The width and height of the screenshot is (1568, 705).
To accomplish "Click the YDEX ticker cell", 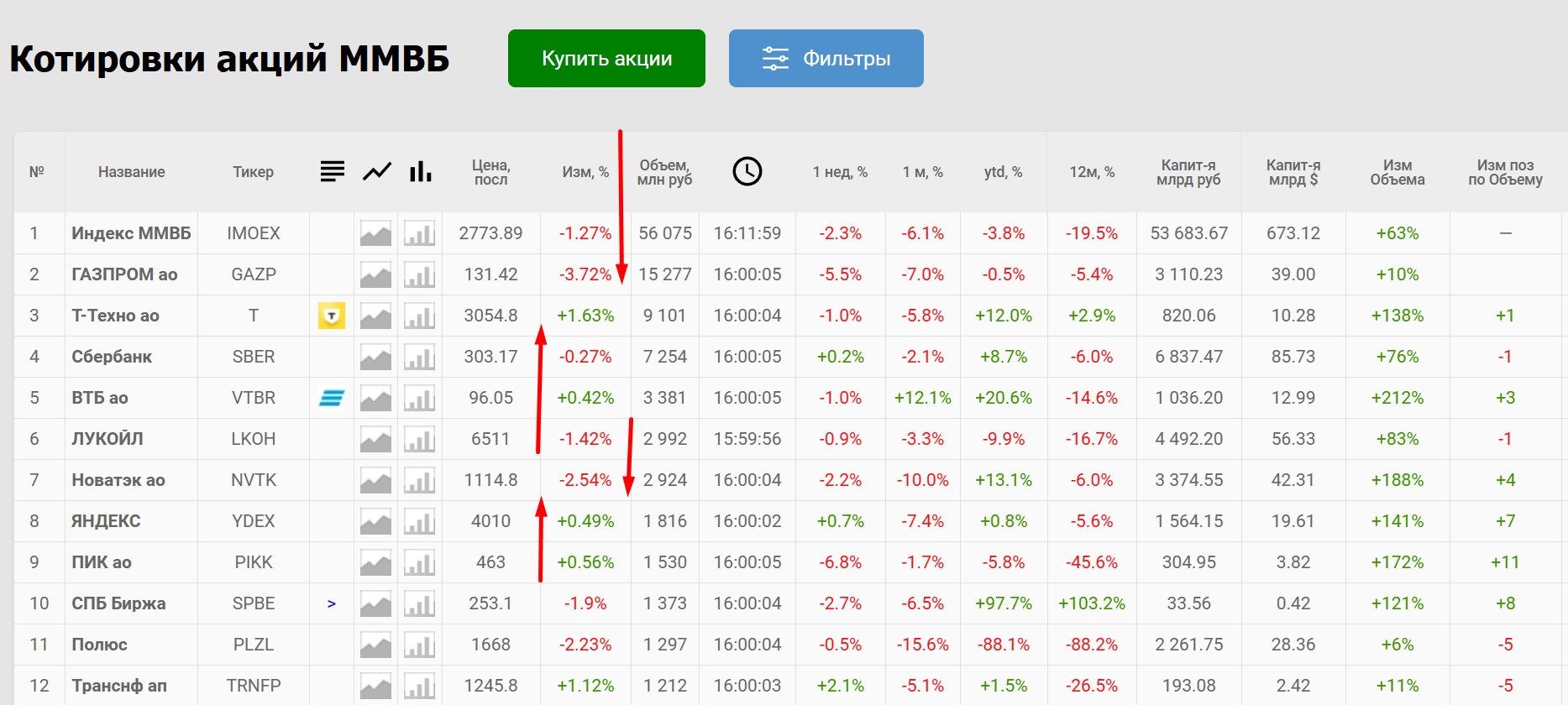I will pyautogui.click(x=254, y=521).
